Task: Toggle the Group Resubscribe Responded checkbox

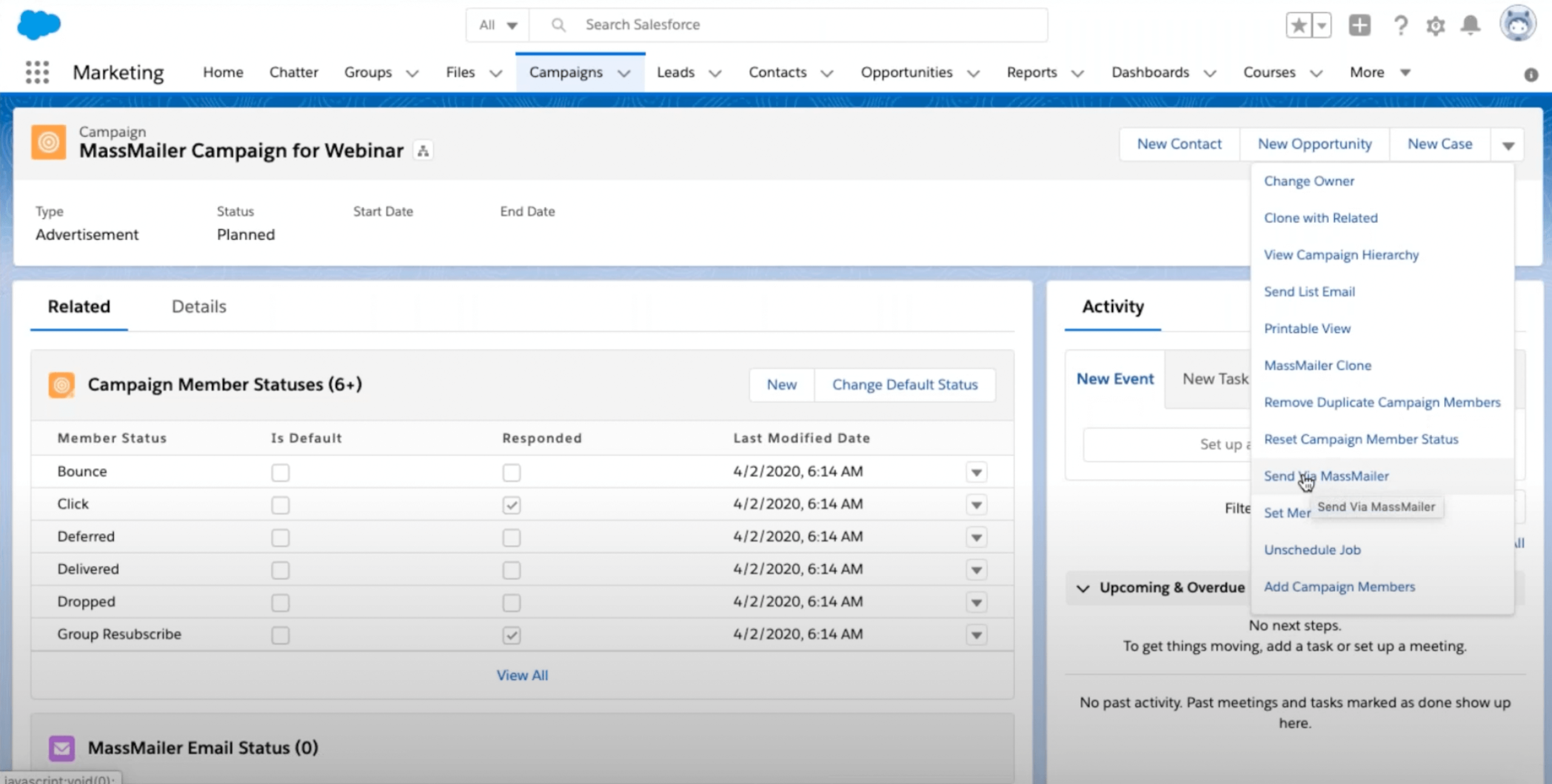Action: (511, 635)
